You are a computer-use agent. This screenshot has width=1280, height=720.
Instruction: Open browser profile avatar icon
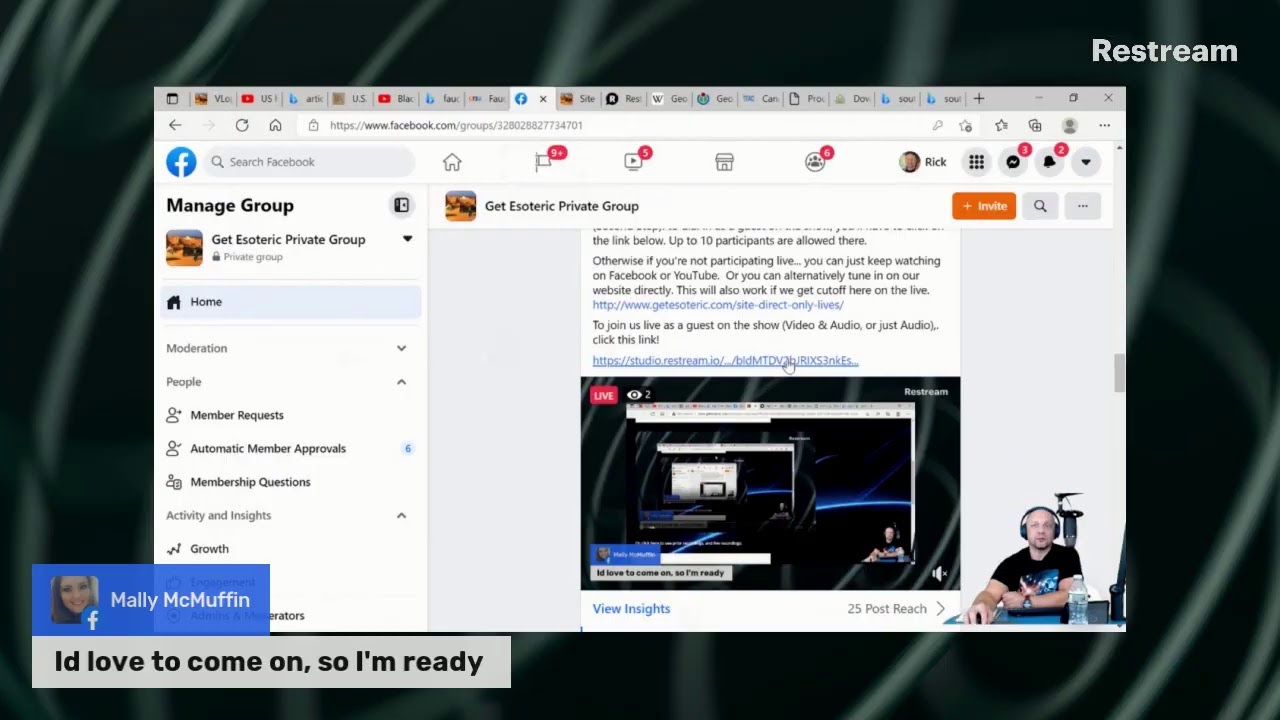click(x=1069, y=125)
